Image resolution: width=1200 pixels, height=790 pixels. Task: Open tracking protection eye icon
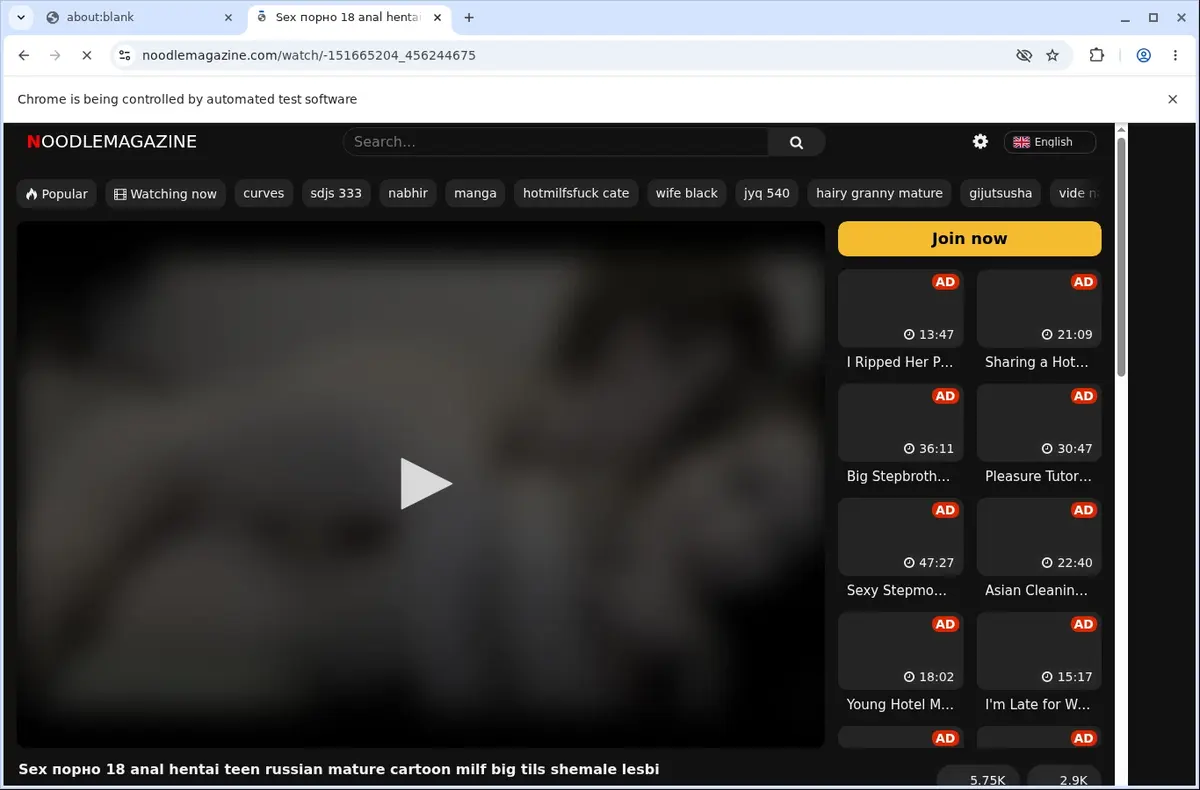pyautogui.click(x=1023, y=56)
